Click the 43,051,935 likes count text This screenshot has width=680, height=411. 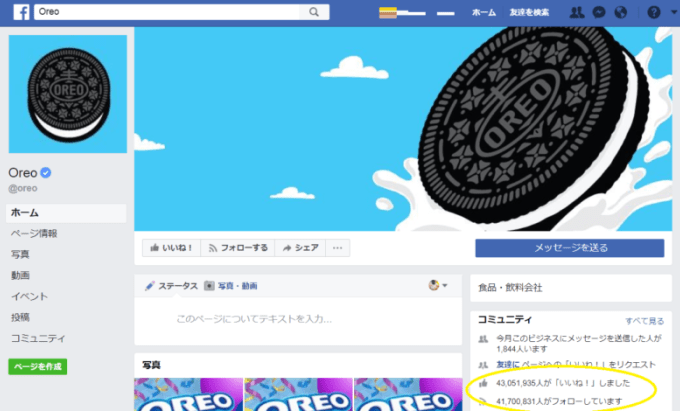562,383
